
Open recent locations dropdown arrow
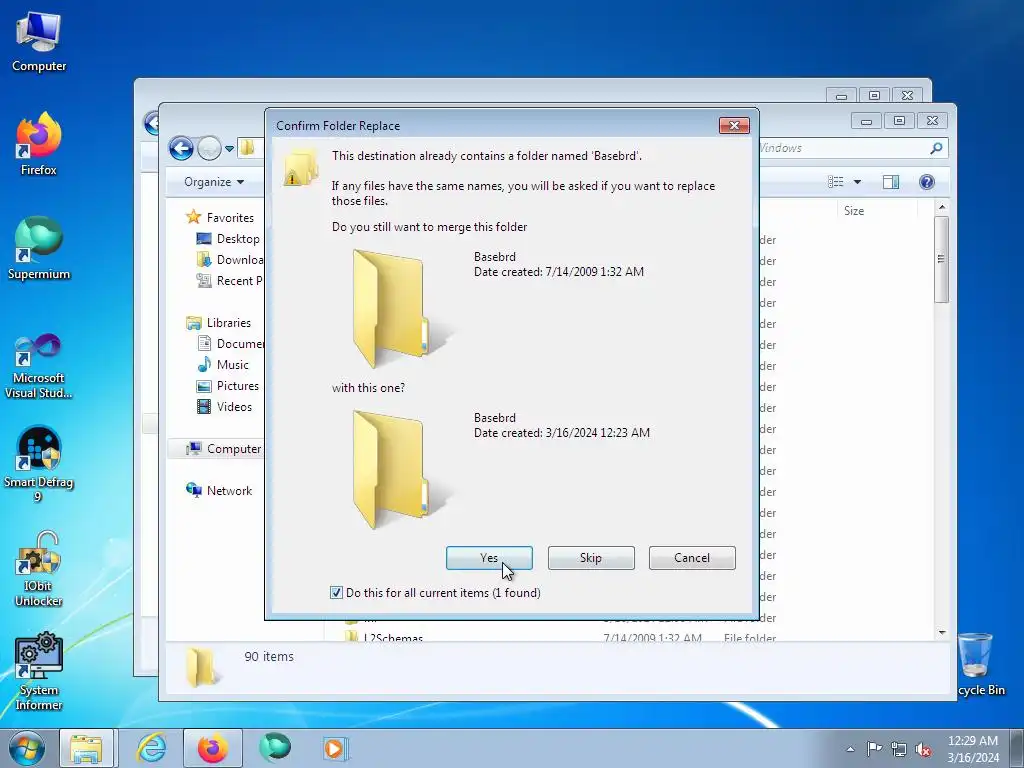click(229, 149)
